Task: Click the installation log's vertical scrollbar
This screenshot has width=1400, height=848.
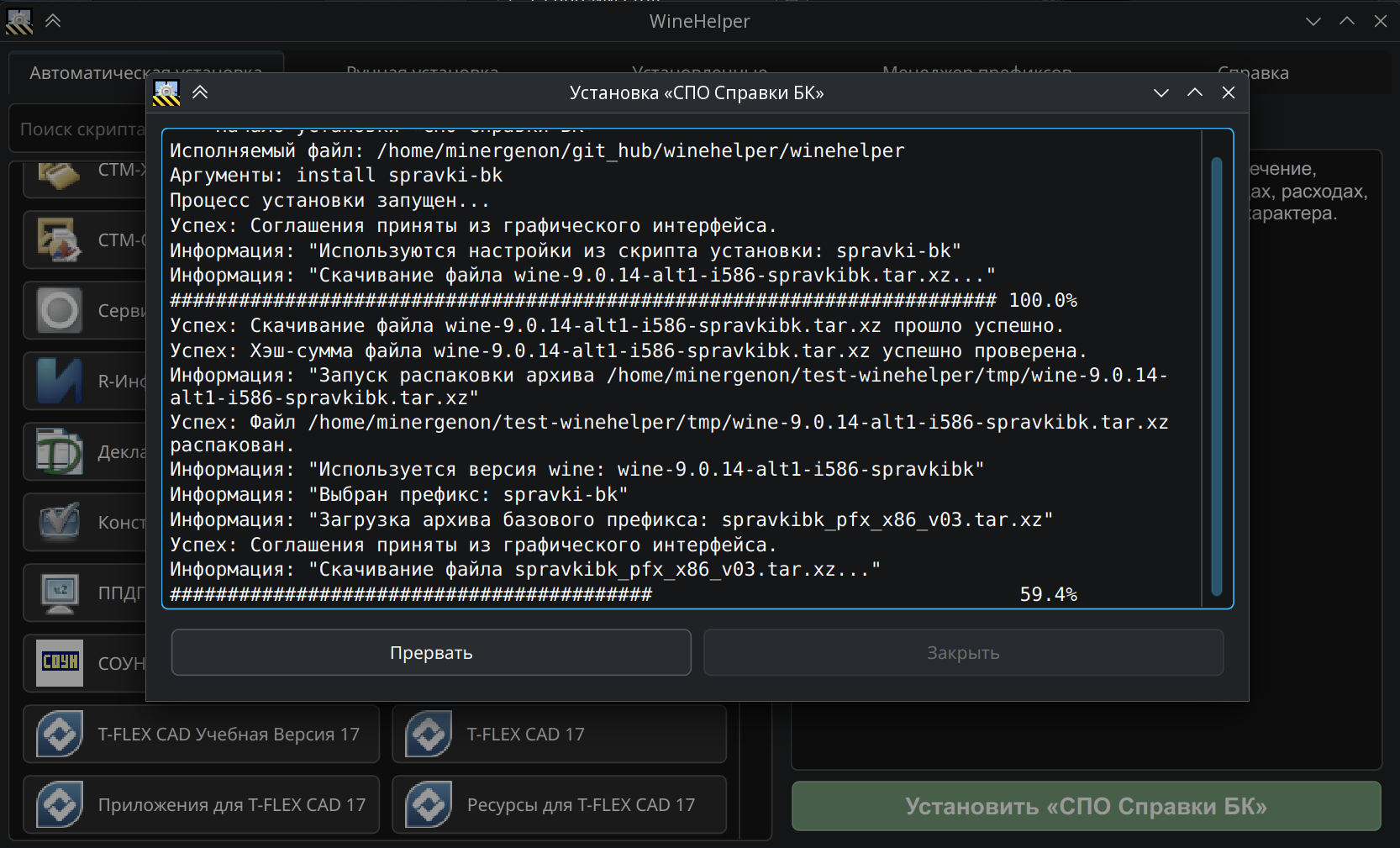Action: pyautogui.click(x=1216, y=376)
